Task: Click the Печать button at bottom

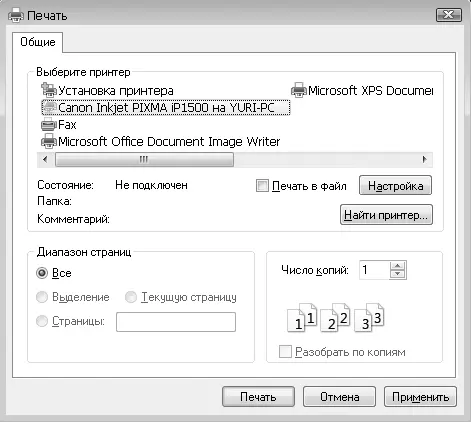Action: pos(258,397)
